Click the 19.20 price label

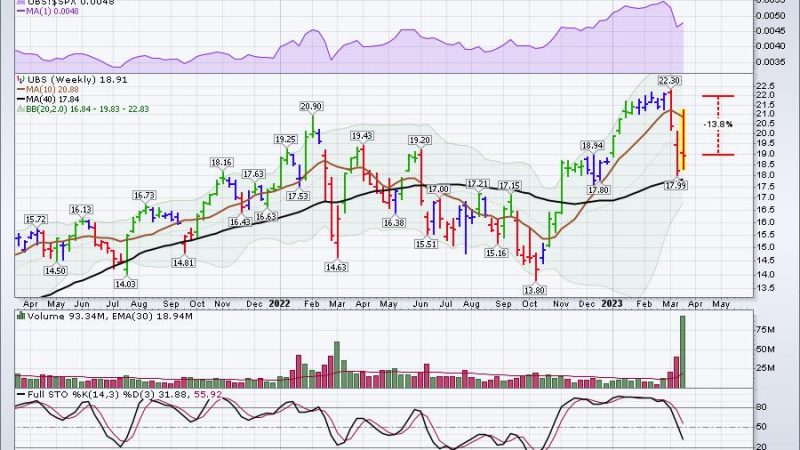[420, 140]
